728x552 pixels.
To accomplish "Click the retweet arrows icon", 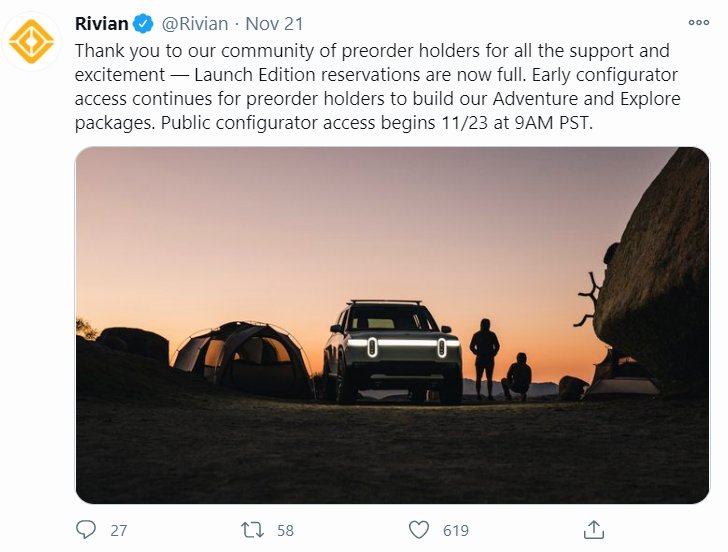I will click(254, 529).
